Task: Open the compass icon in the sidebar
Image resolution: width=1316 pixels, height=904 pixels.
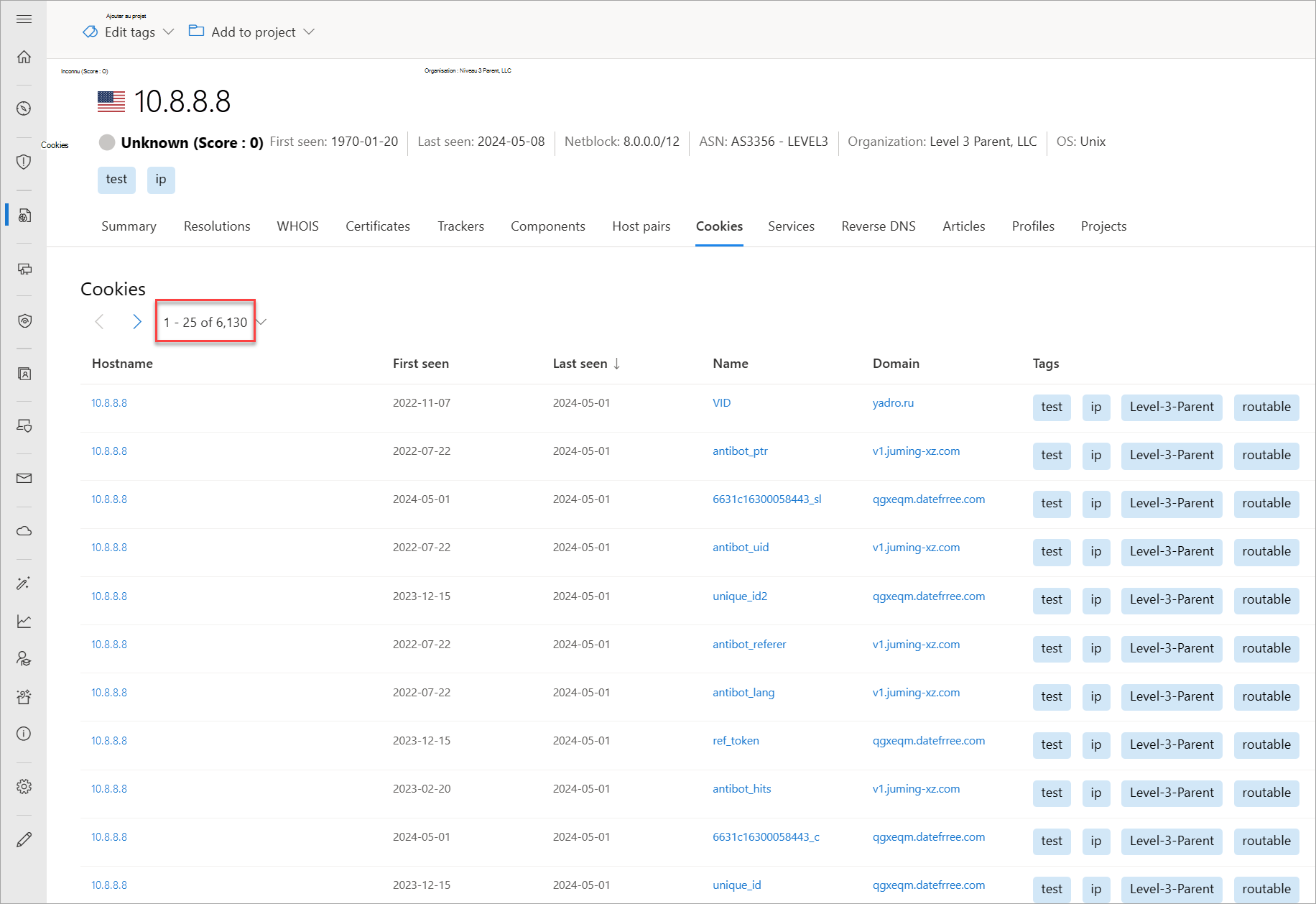Action: point(24,109)
